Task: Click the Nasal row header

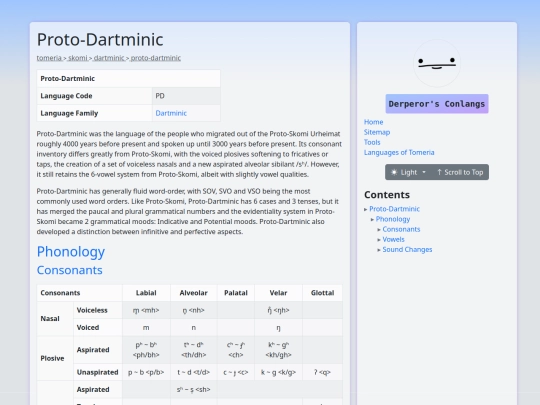Action: [55, 319]
